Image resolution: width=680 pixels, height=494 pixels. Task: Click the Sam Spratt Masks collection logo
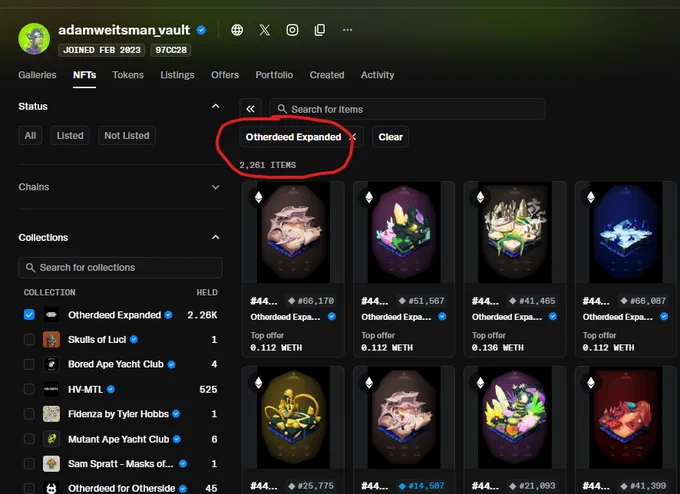pyautogui.click(x=51, y=464)
